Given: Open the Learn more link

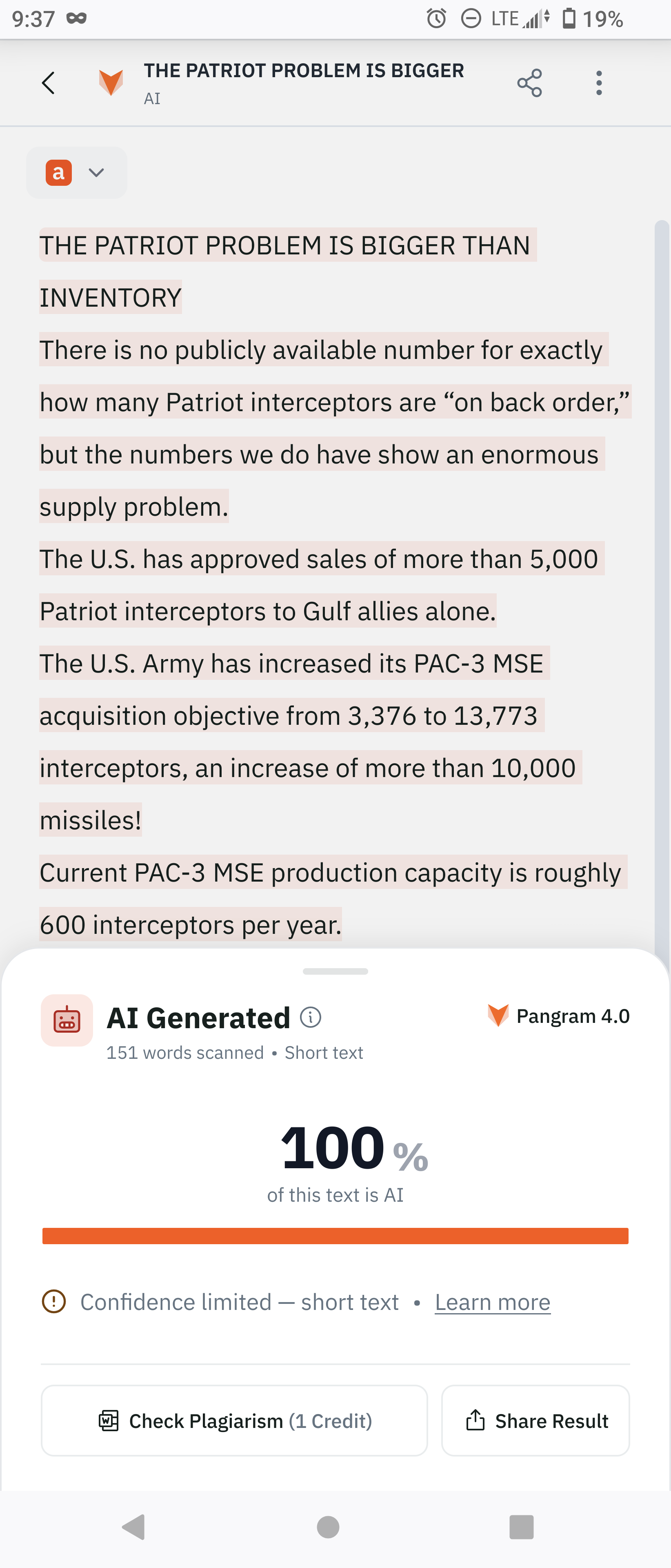Looking at the screenshot, I should (x=493, y=1302).
